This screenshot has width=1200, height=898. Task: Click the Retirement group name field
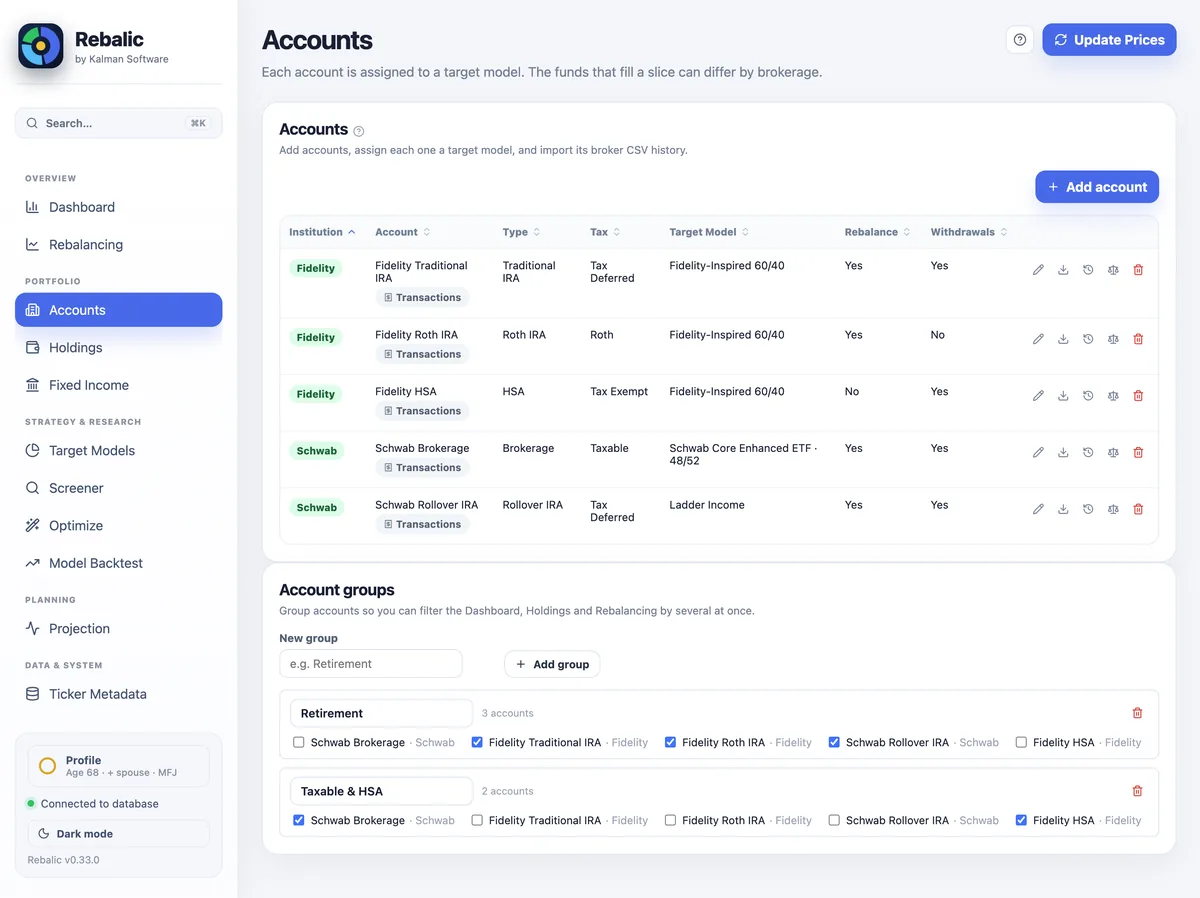381,713
